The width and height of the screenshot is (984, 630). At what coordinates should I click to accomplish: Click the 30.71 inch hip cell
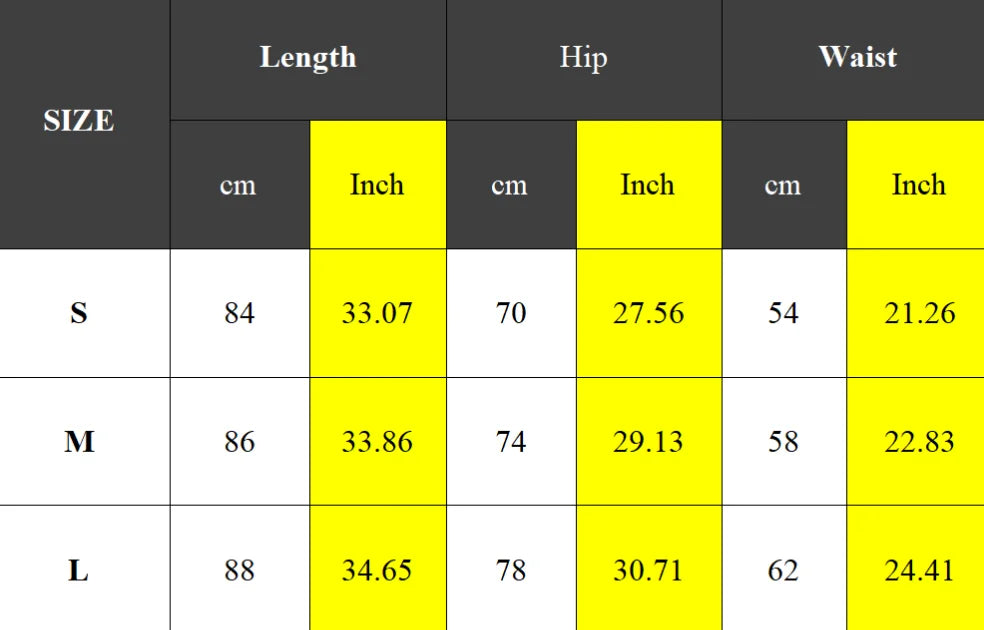648,571
